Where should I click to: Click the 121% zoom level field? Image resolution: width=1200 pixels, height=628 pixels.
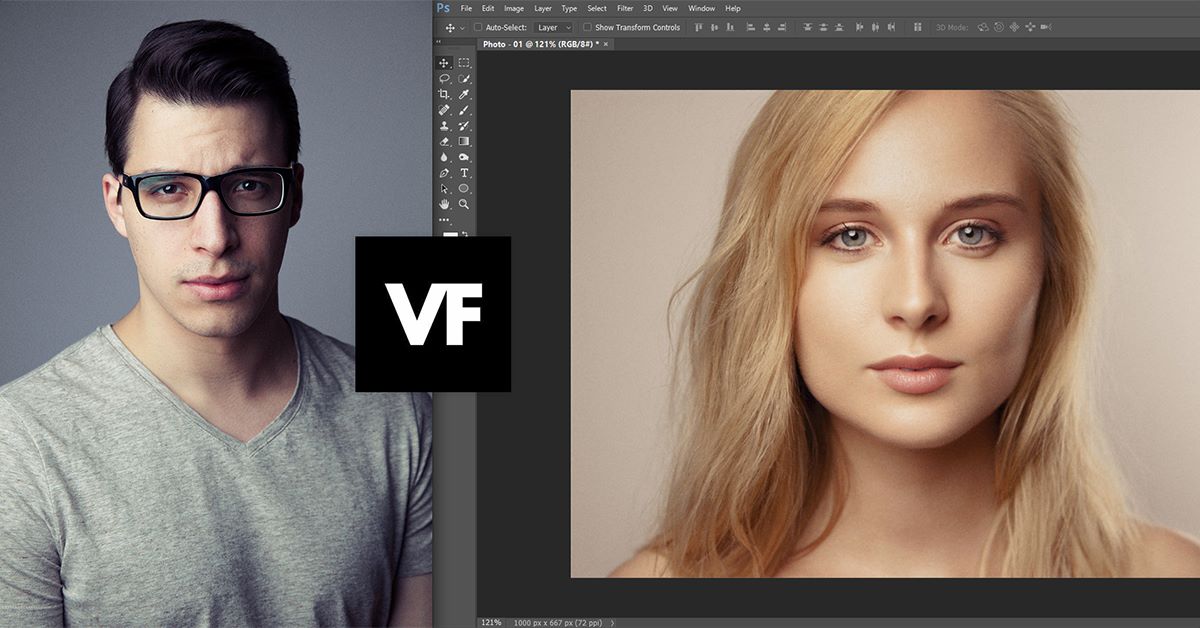click(491, 622)
